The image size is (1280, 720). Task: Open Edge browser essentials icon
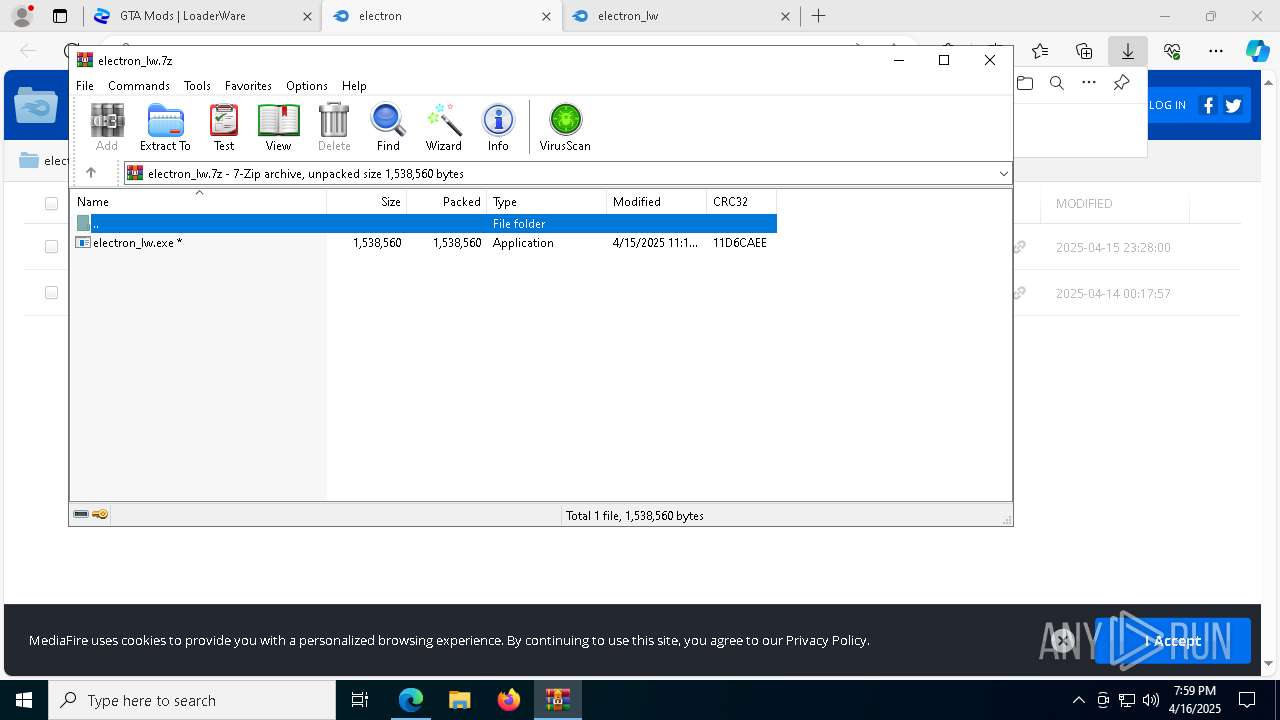[1172, 50]
